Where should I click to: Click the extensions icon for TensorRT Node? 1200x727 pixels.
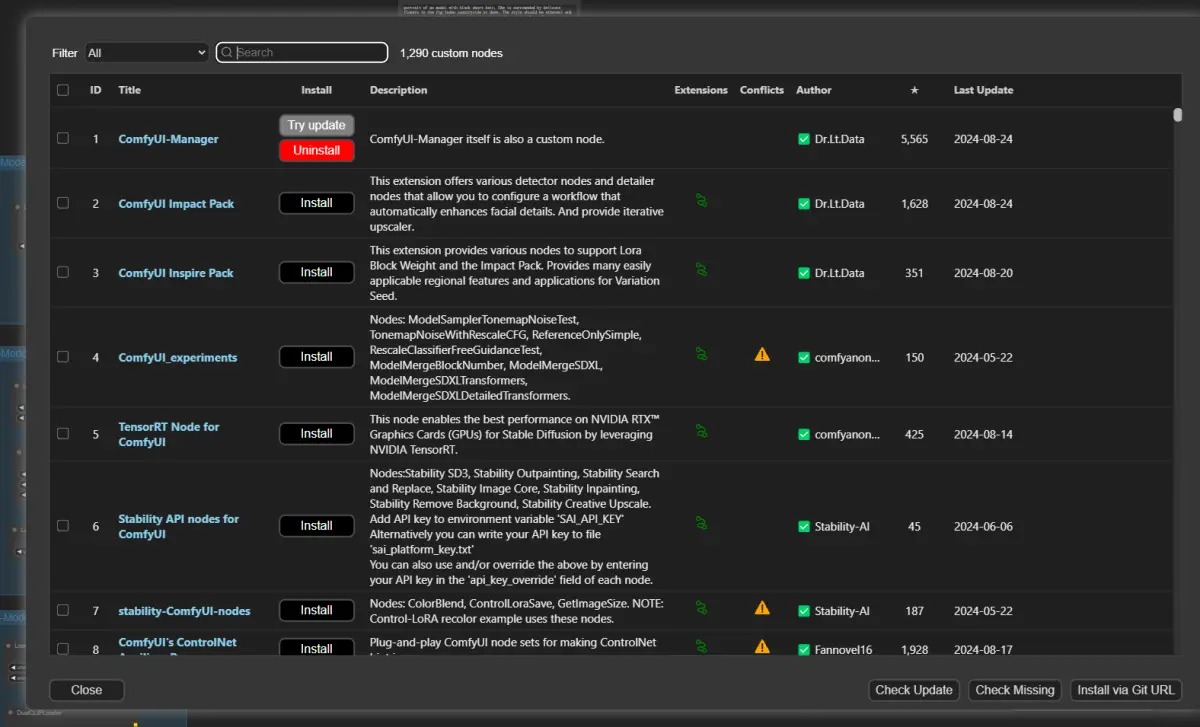702,431
